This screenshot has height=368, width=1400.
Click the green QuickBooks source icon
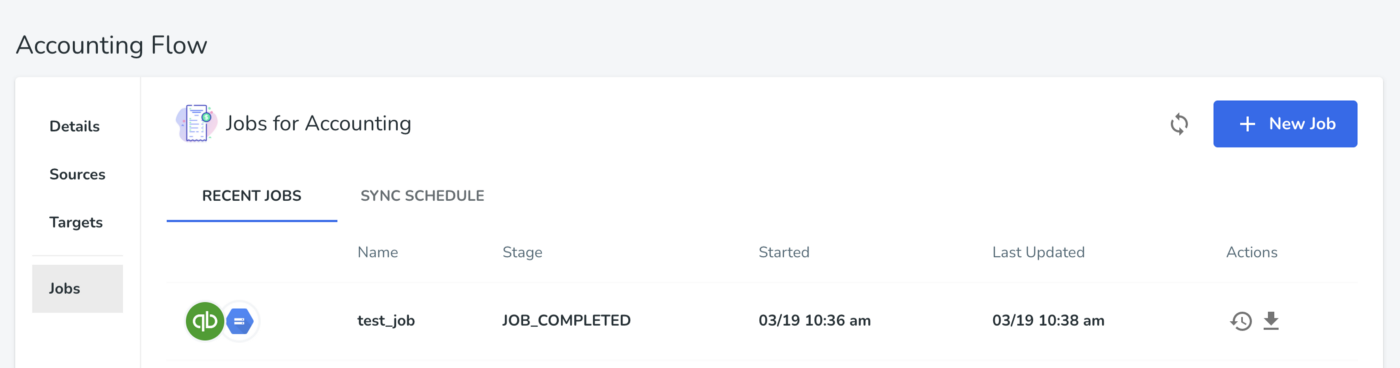205,321
